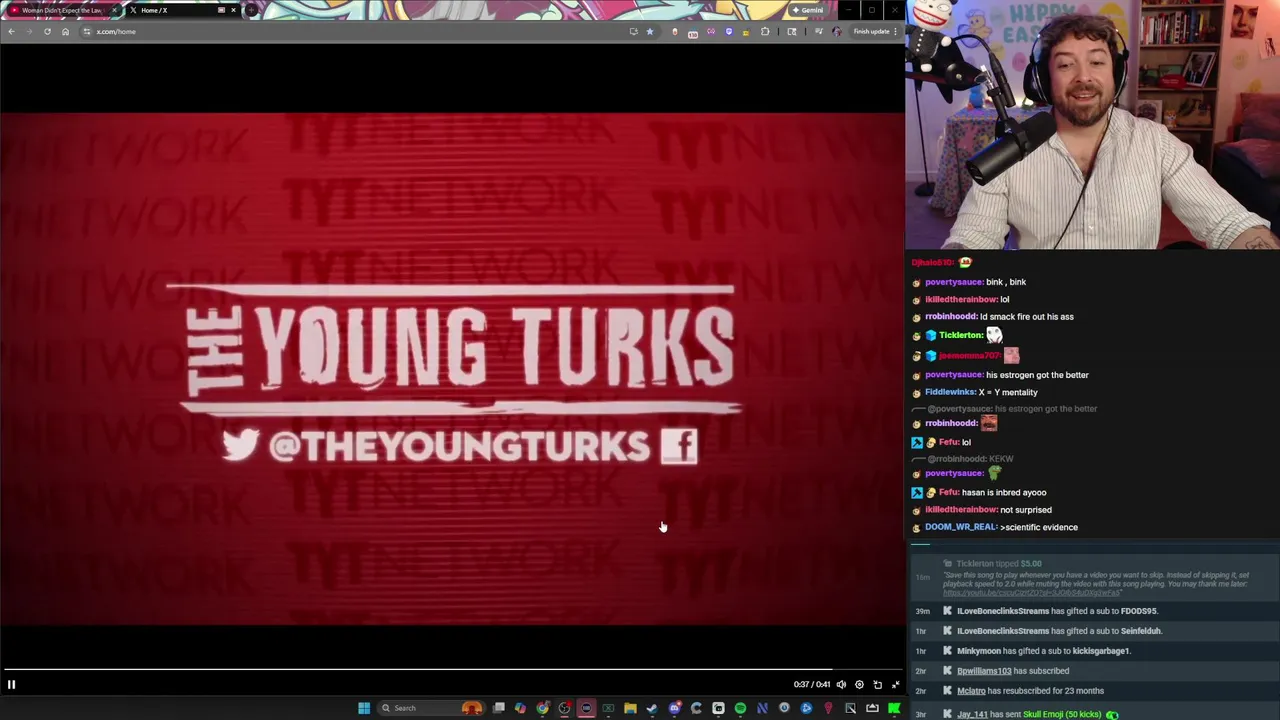
Task: Click robinhoodd's 'Id smack fire' message
Action: pos(1027,317)
